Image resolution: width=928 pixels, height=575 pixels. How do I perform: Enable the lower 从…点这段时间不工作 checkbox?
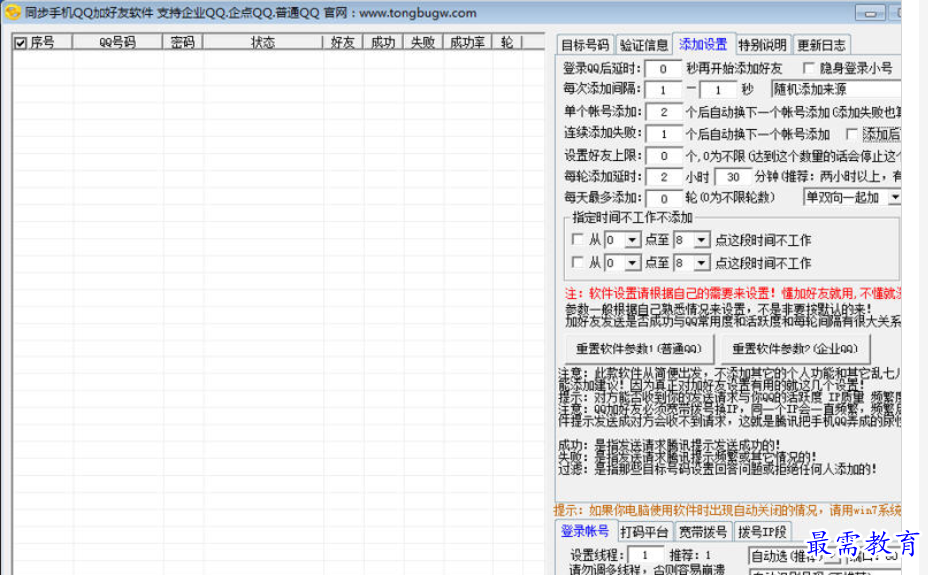[578, 262]
